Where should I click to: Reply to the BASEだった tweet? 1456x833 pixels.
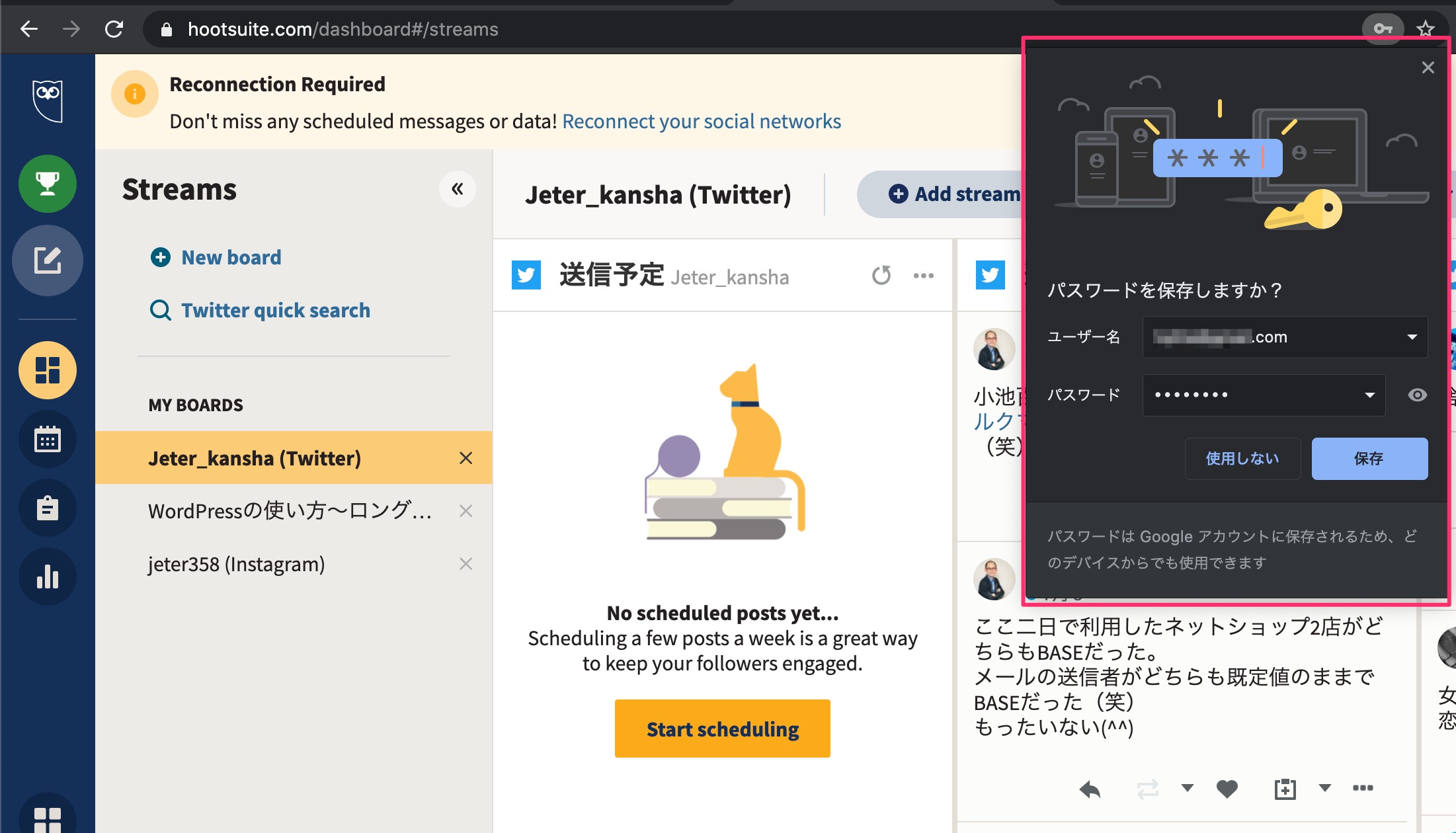(x=1090, y=789)
